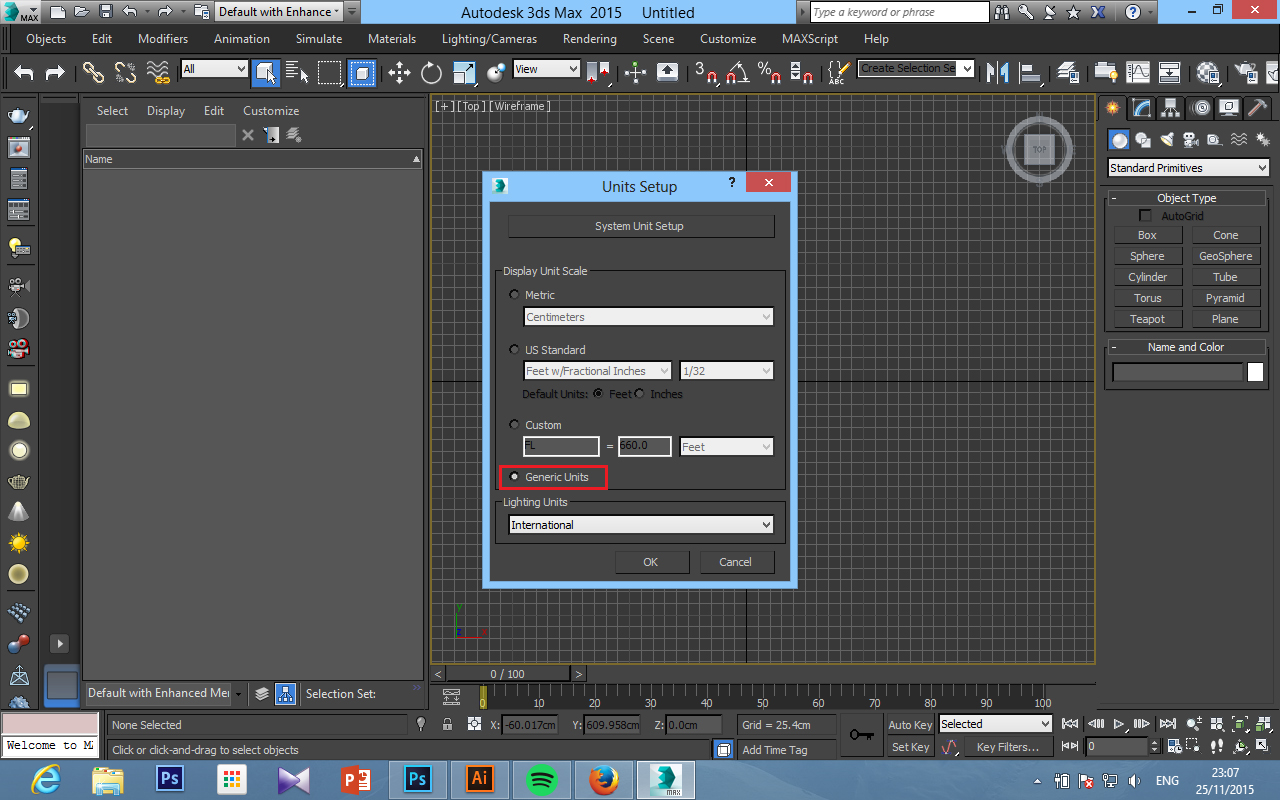
Task: Launch Firefox from the taskbar
Action: [606, 779]
